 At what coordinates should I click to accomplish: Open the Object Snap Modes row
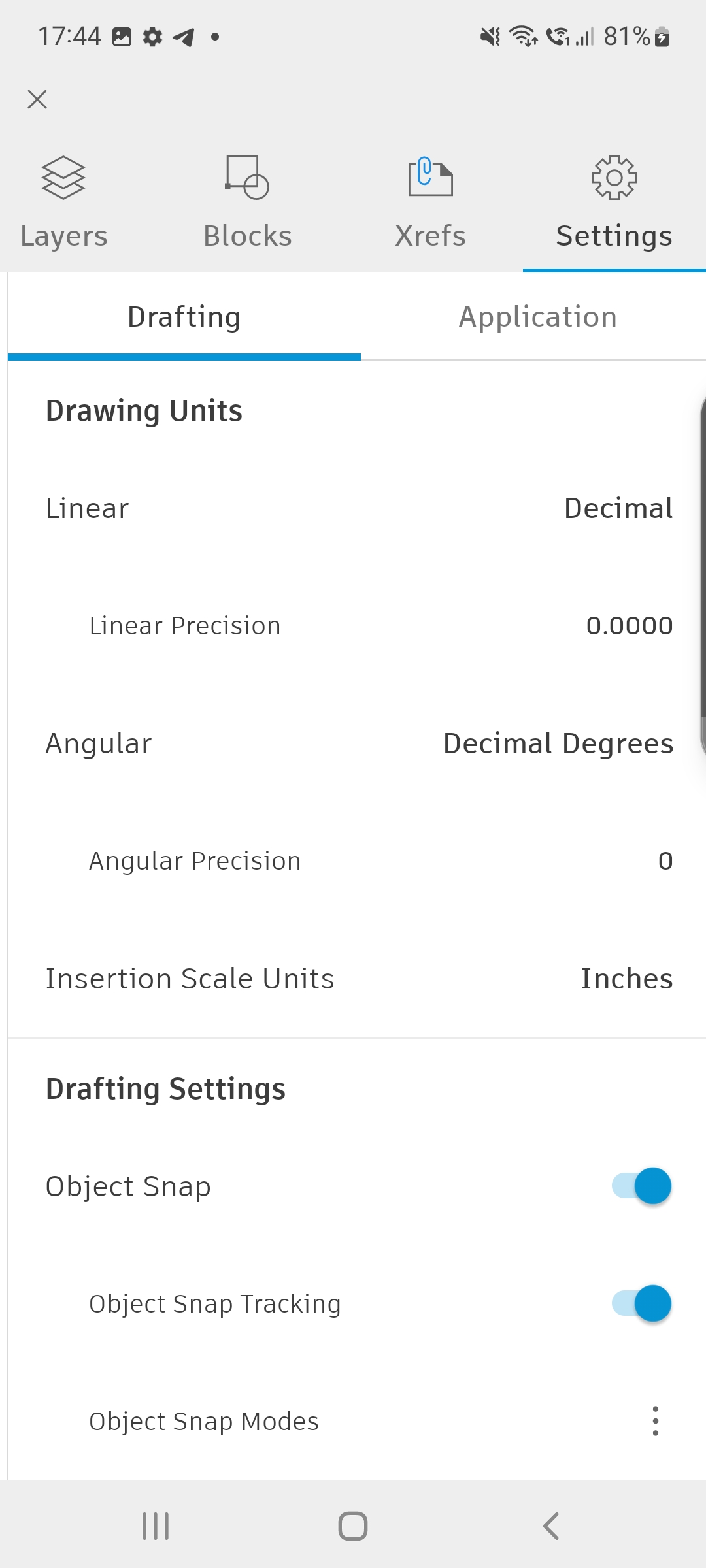pos(204,1421)
